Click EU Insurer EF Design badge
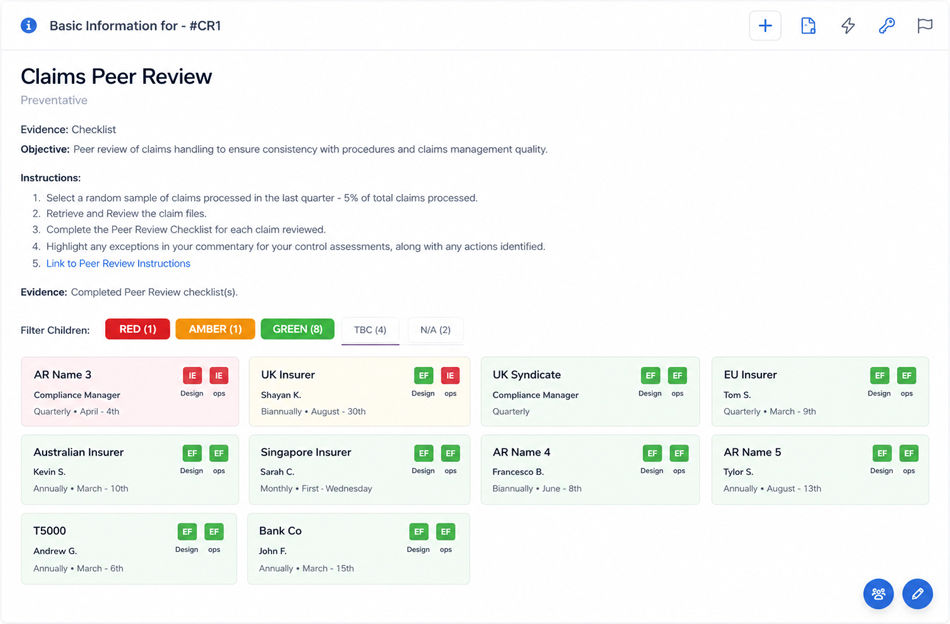Image resolution: width=950 pixels, height=624 pixels. click(880, 376)
